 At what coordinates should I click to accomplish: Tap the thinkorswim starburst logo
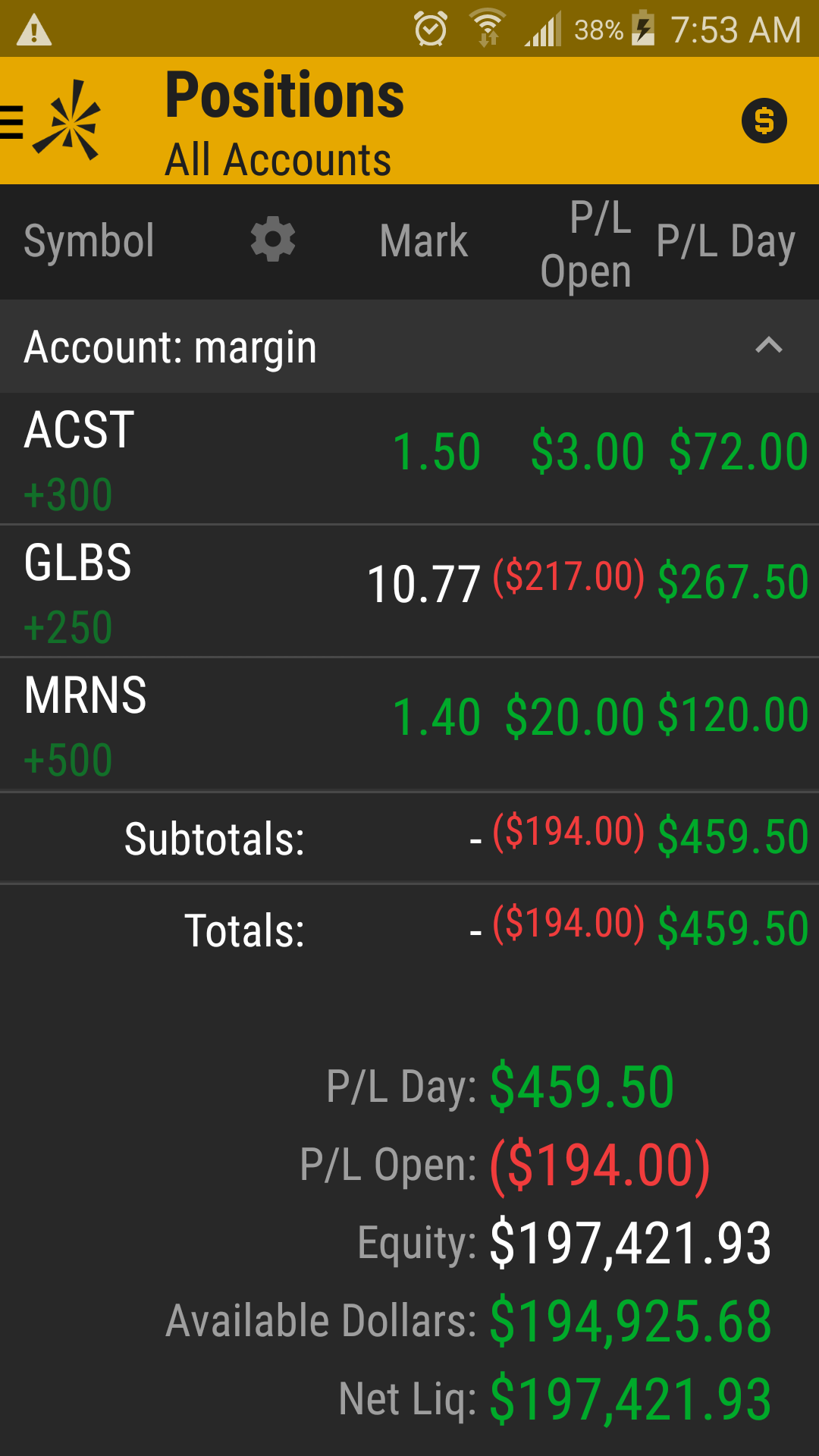(x=68, y=121)
